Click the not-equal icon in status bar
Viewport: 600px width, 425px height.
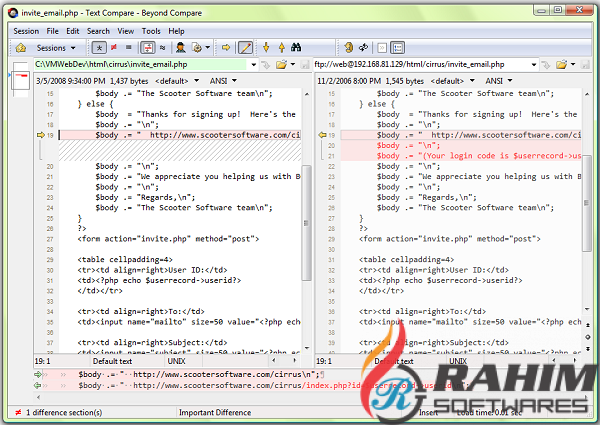click(x=18, y=412)
